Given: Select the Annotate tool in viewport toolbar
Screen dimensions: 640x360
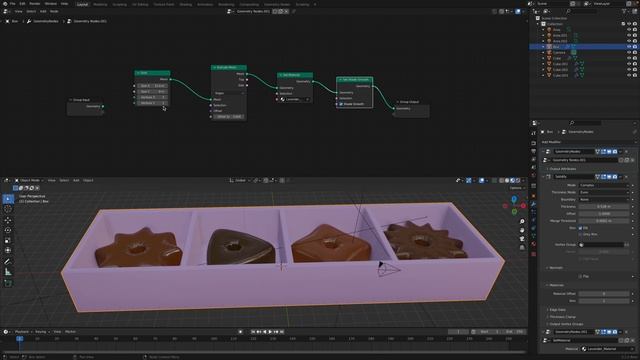Looking at the screenshot, I should coord(8,262).
